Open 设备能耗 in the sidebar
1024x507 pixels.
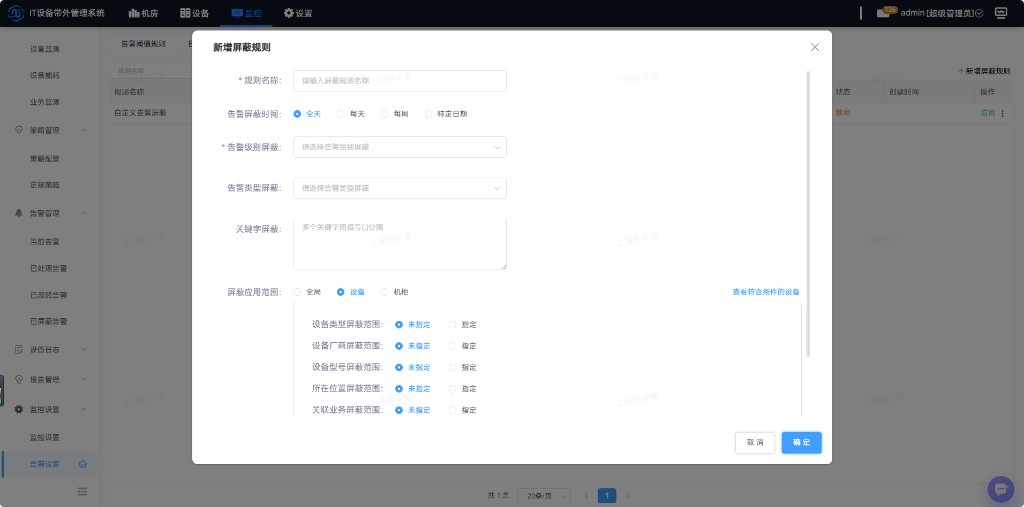coord(44,76)
